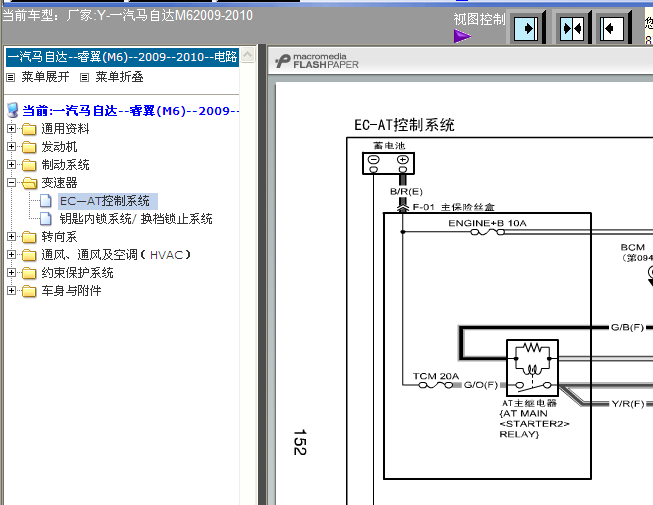Click the EC-AT控制系统 diagram title

[404, 125]
